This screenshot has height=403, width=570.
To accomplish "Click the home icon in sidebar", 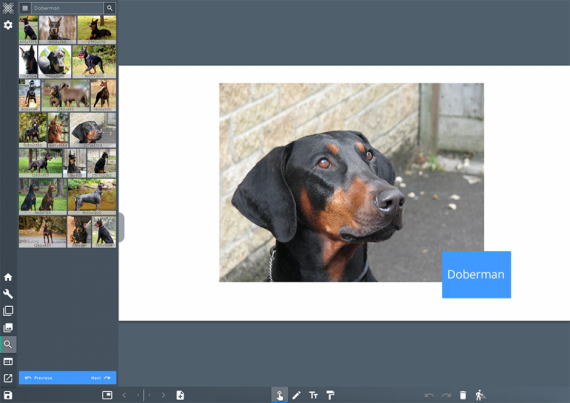I will point(8,277).
